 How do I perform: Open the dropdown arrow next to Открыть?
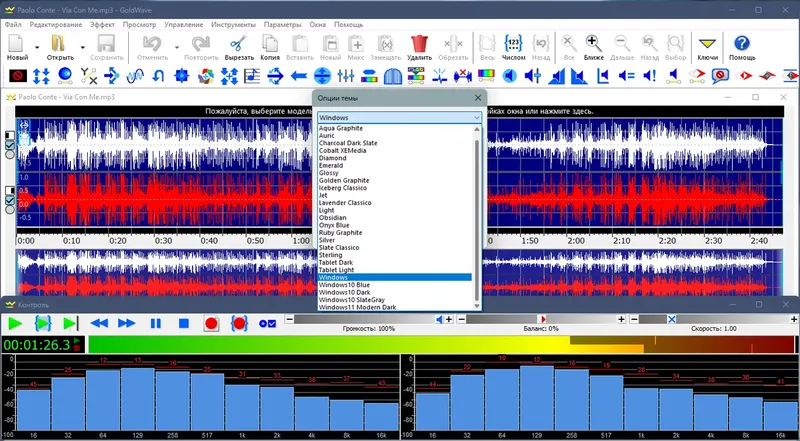click(x=83, y=46)
